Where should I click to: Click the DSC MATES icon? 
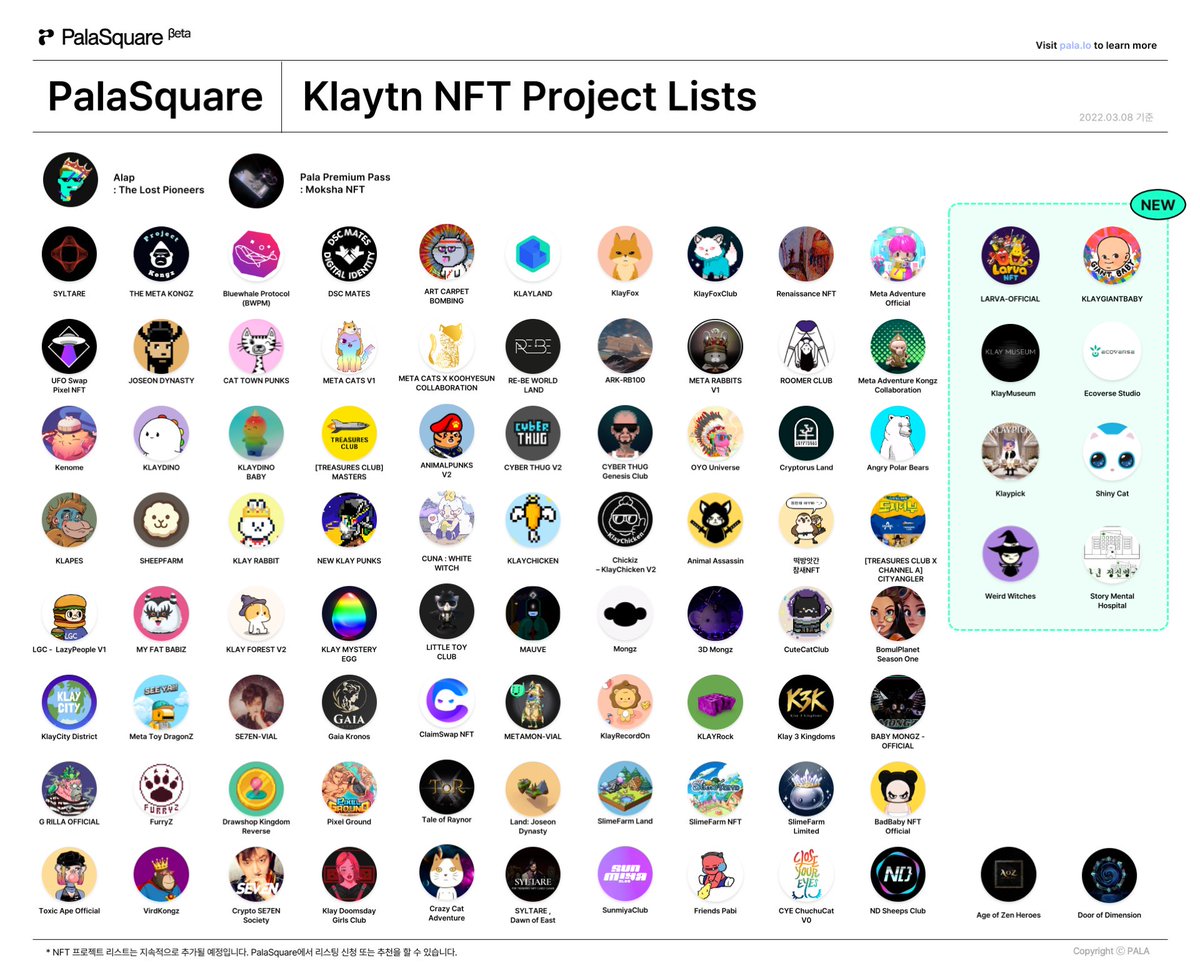(349, 254)
